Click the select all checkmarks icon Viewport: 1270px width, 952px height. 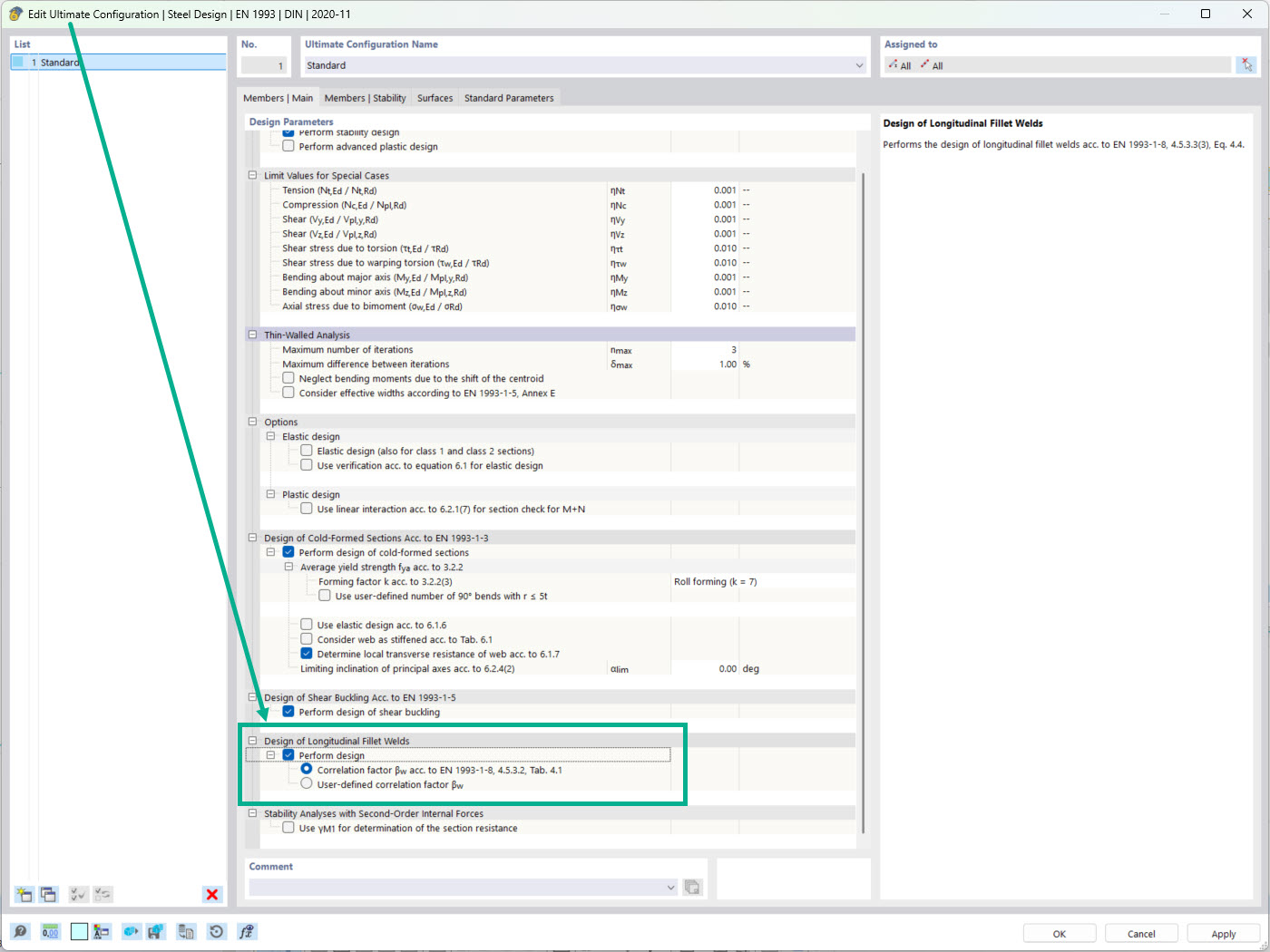pyautogui.click(x=79, y=894)
